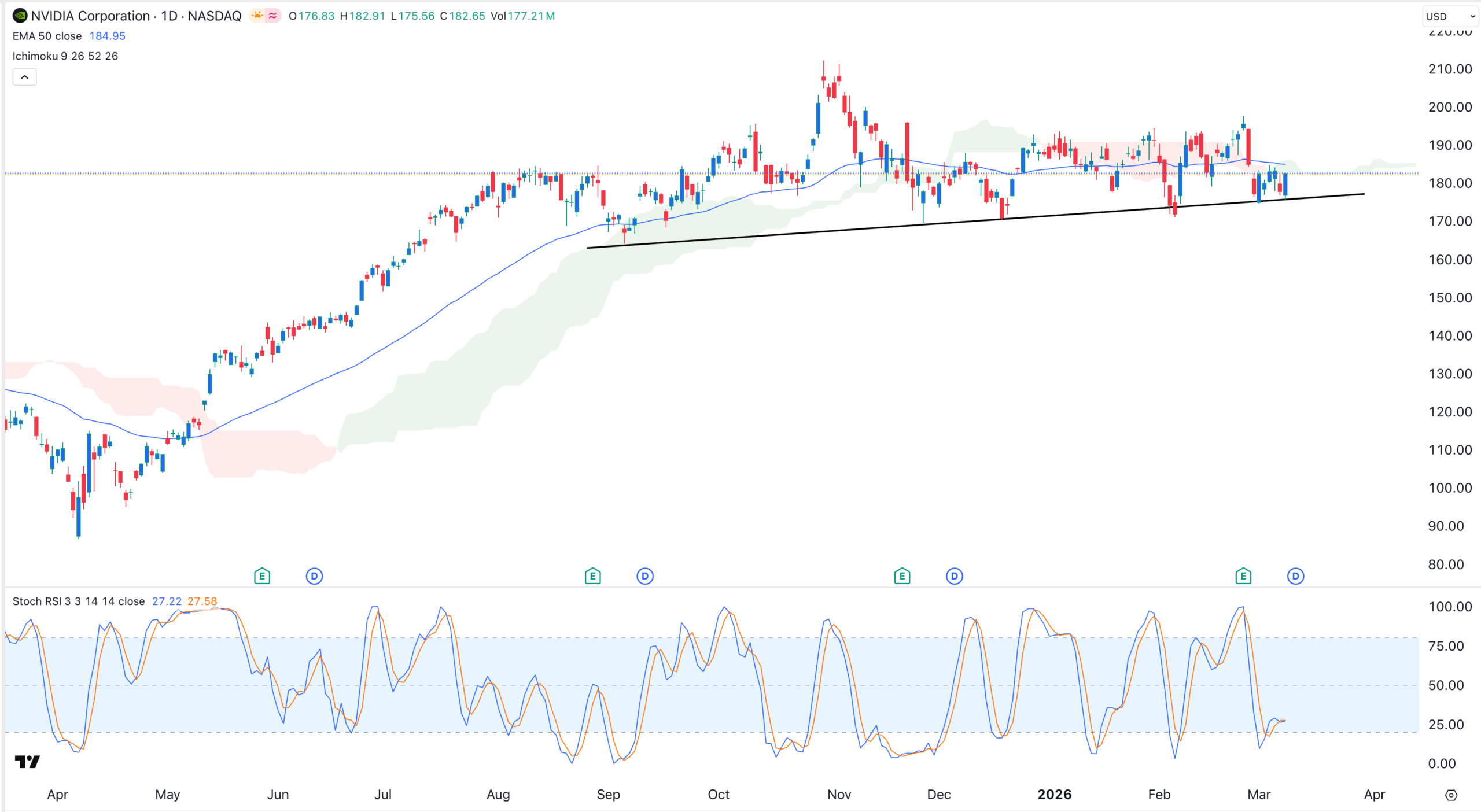Click the Nov label on time axis
The width and height of the screenshot is (1481, 812).
pyautogui.click(x=839, y=795)
